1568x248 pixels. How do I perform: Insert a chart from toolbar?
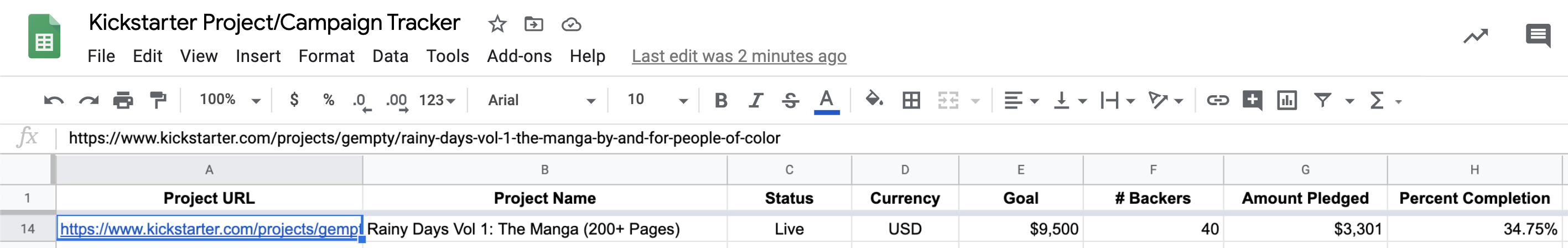[1287, 100]
